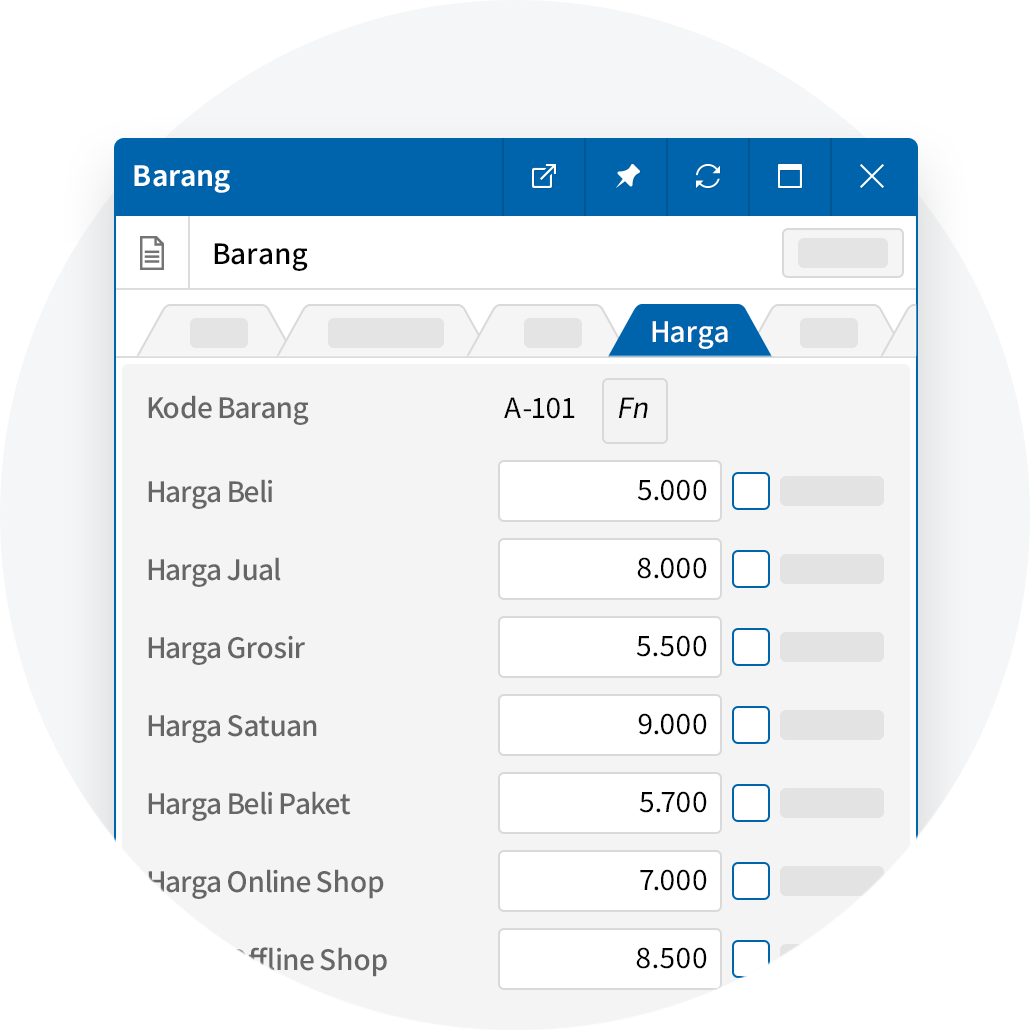Image resolution: width=1030 pixels, height=1030 pixels.
Task: Select the Harga Satuan input field
Action: tap(609, 725)
